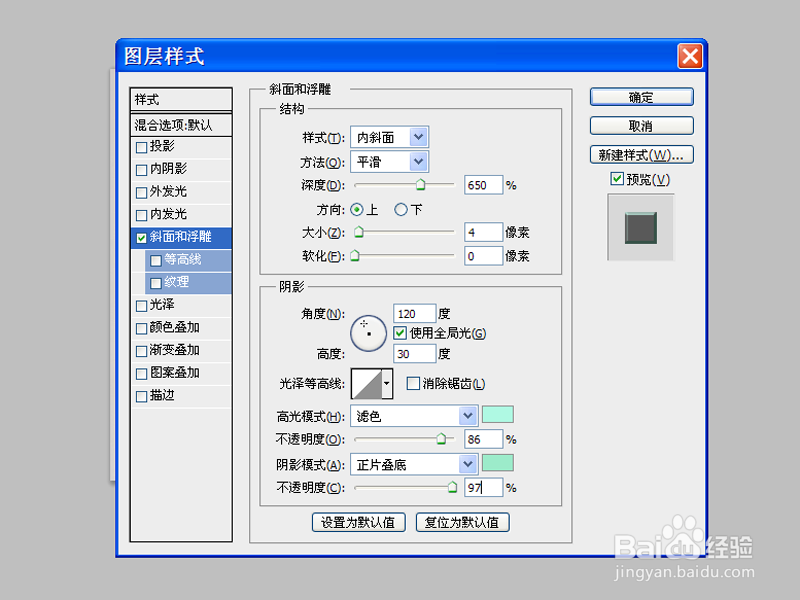Select 样式 header in left list
The width and height of the screenshot is (800, 600).
click(x=181, y=99)
